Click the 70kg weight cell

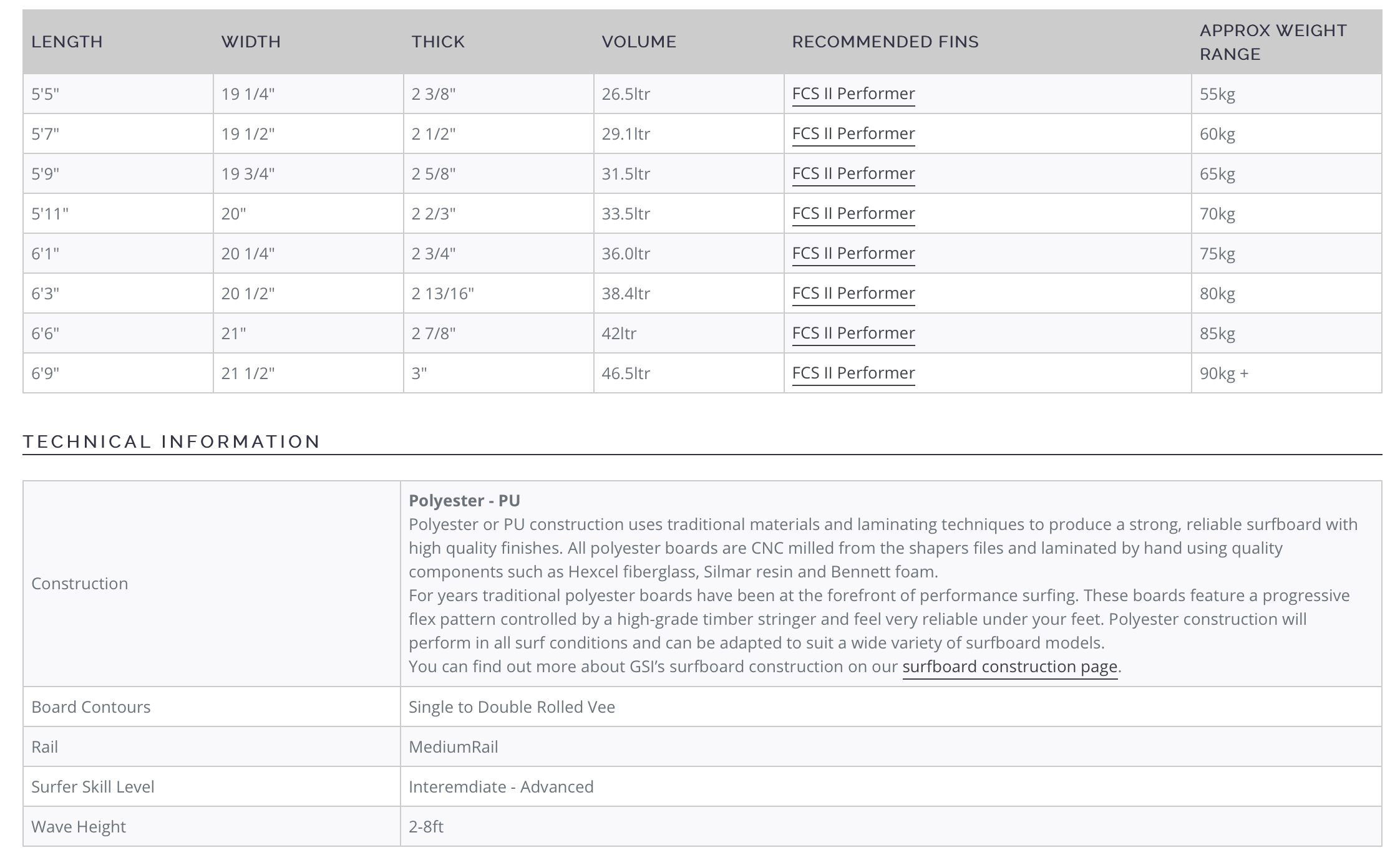click(x=1286, y=213)
